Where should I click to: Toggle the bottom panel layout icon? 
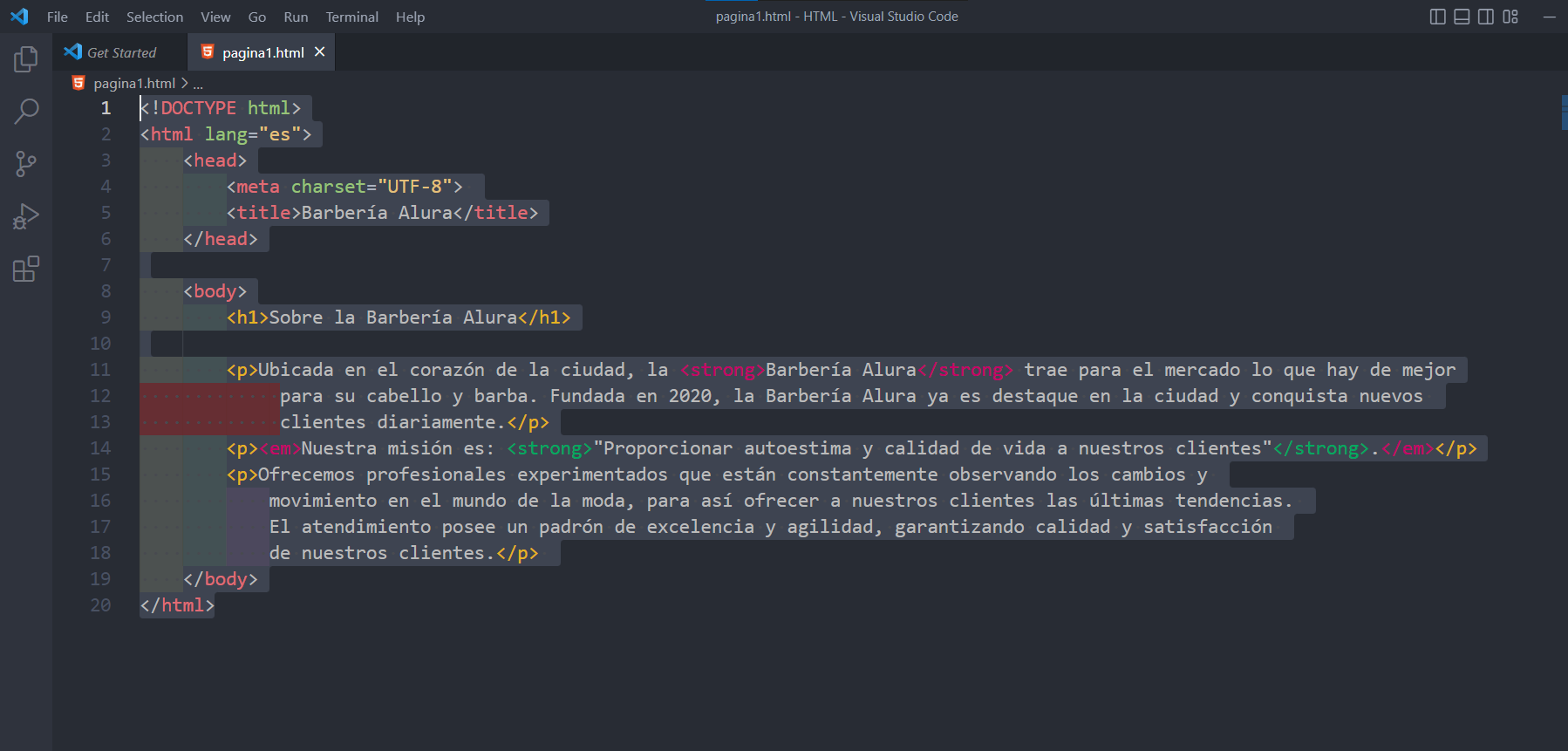pos(1462,17)
